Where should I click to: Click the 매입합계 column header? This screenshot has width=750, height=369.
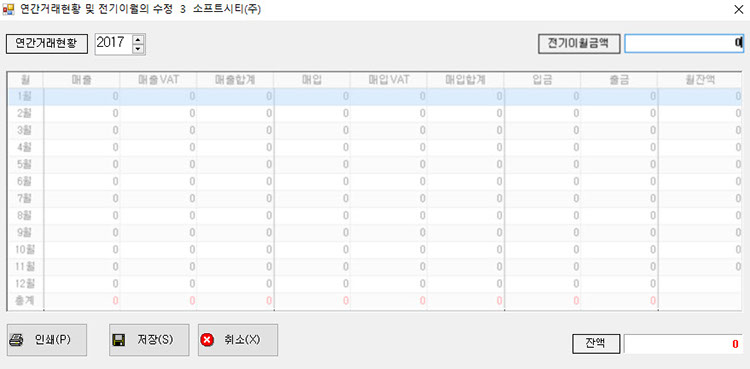pyautogui.click(x=466, y=80)
